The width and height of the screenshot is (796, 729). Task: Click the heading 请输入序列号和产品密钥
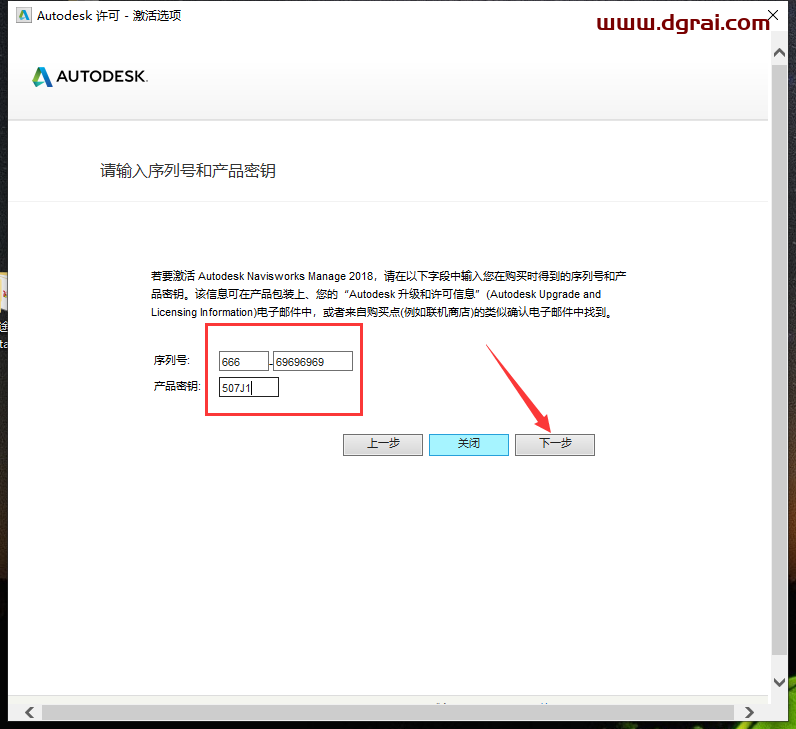(188, 171)
